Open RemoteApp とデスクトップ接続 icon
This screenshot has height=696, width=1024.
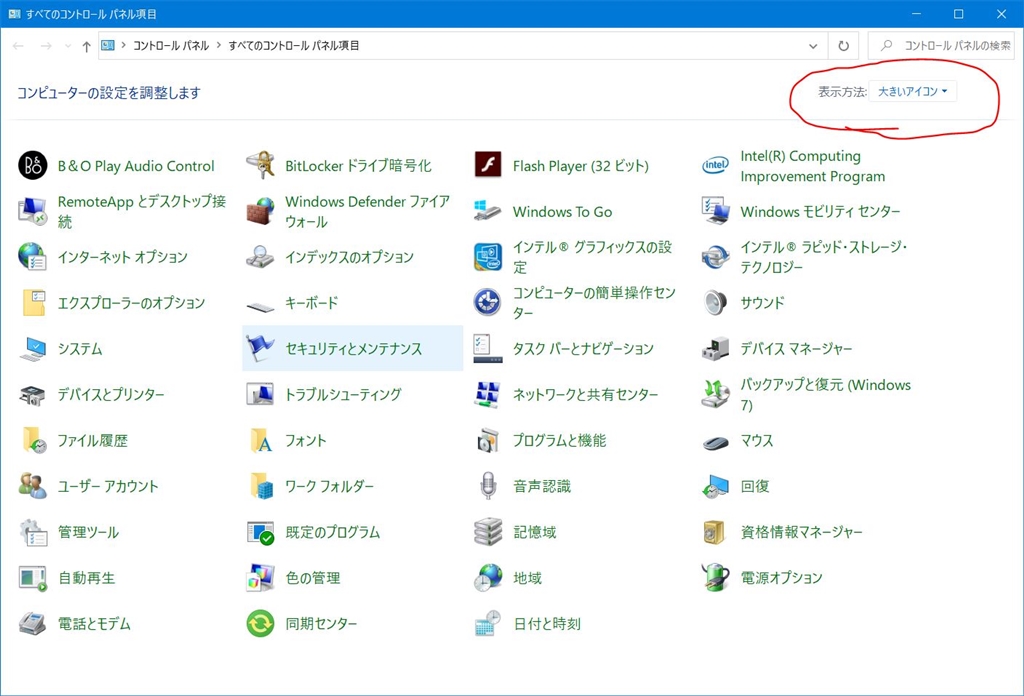(33, 211)
